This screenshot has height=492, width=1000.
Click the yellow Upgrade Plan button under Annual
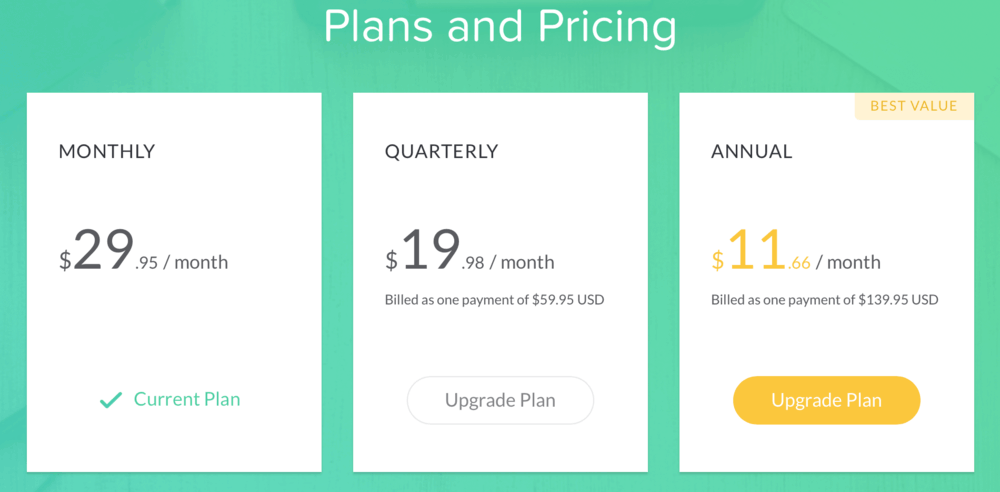(827, 401)
